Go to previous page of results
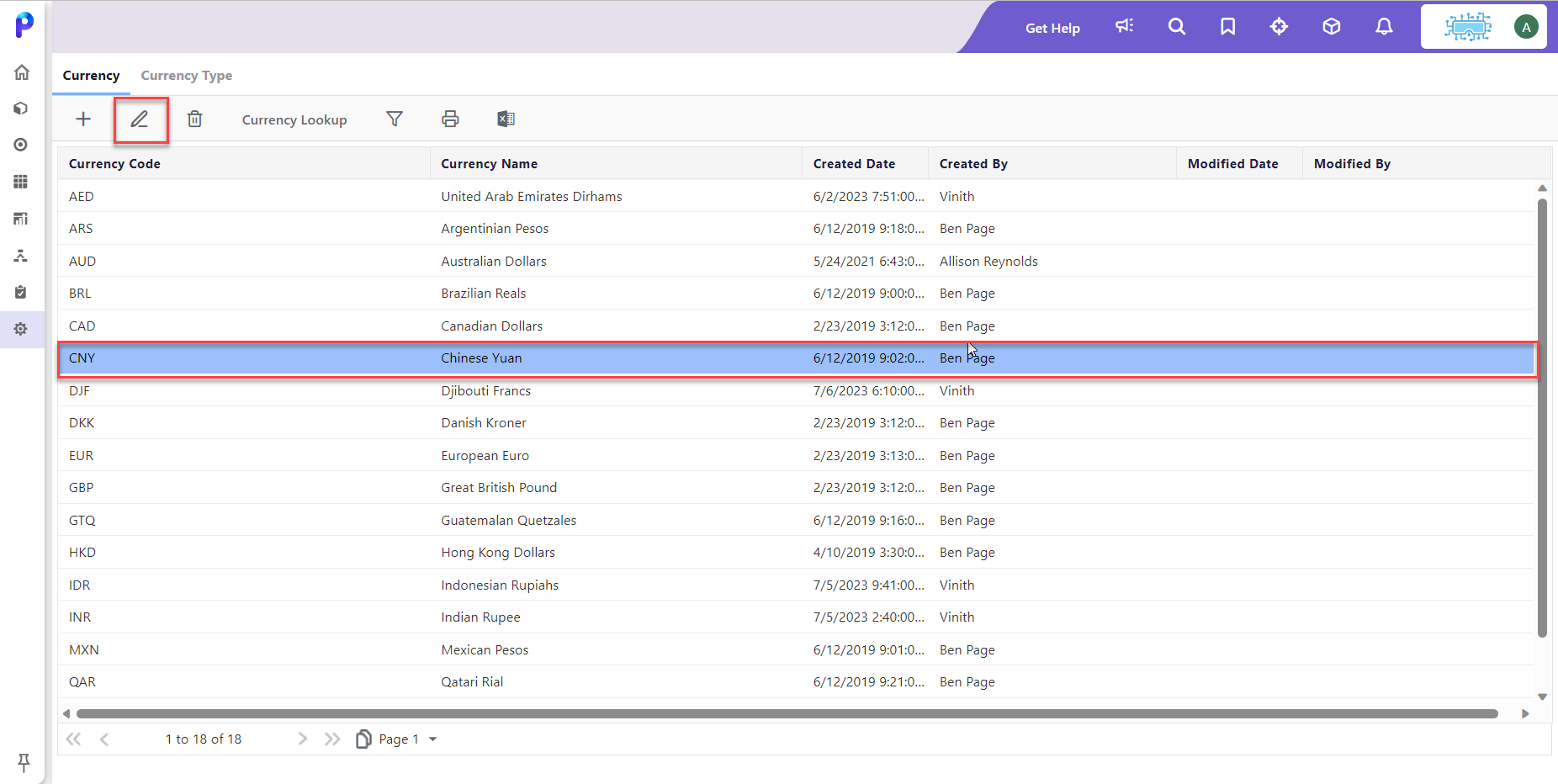The width and height of the screenshot is (1558, 784). click(x=104, y=739)
